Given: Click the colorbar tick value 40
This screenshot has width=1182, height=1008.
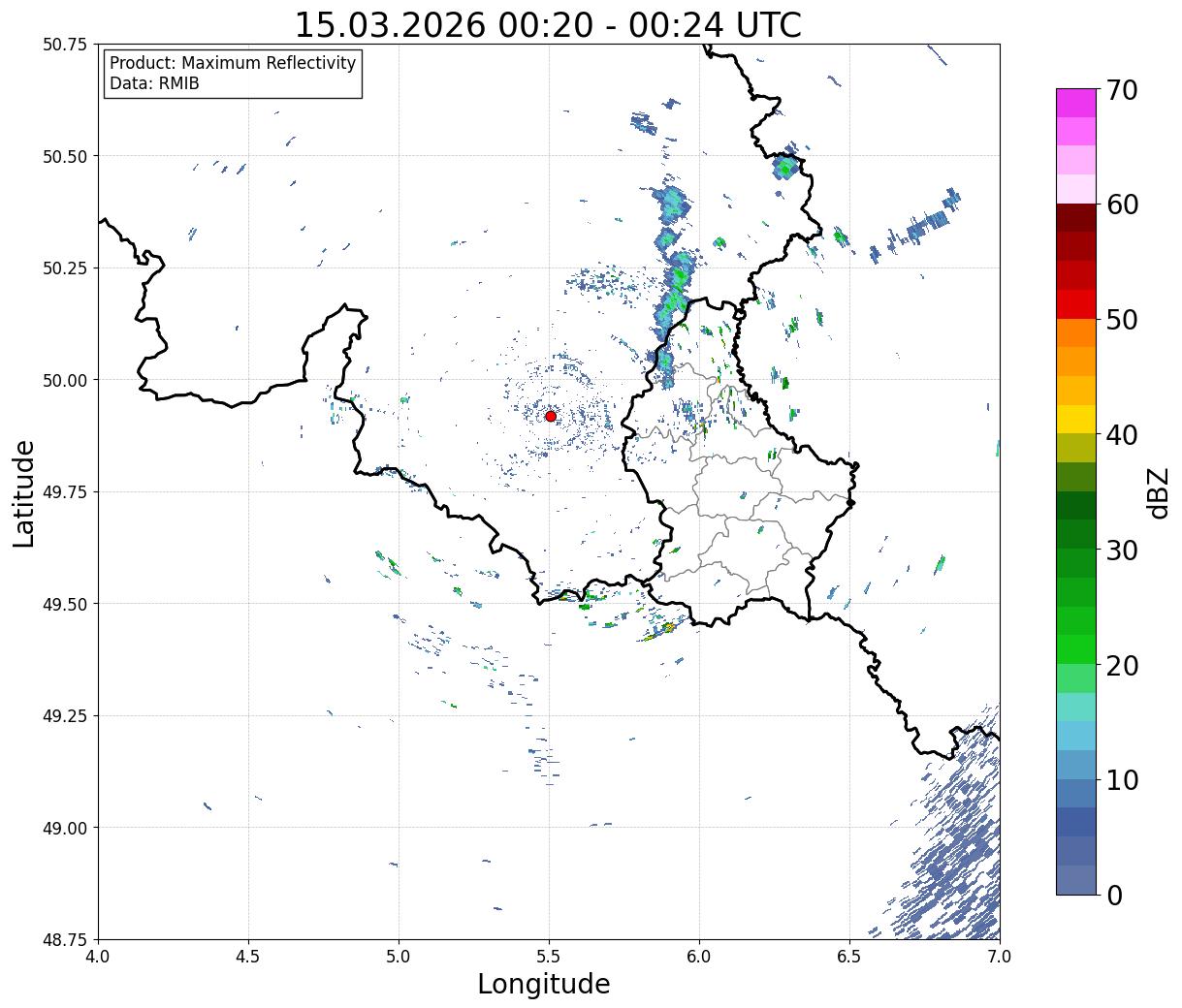Looking at the screenshot, I should [1121, 435].
